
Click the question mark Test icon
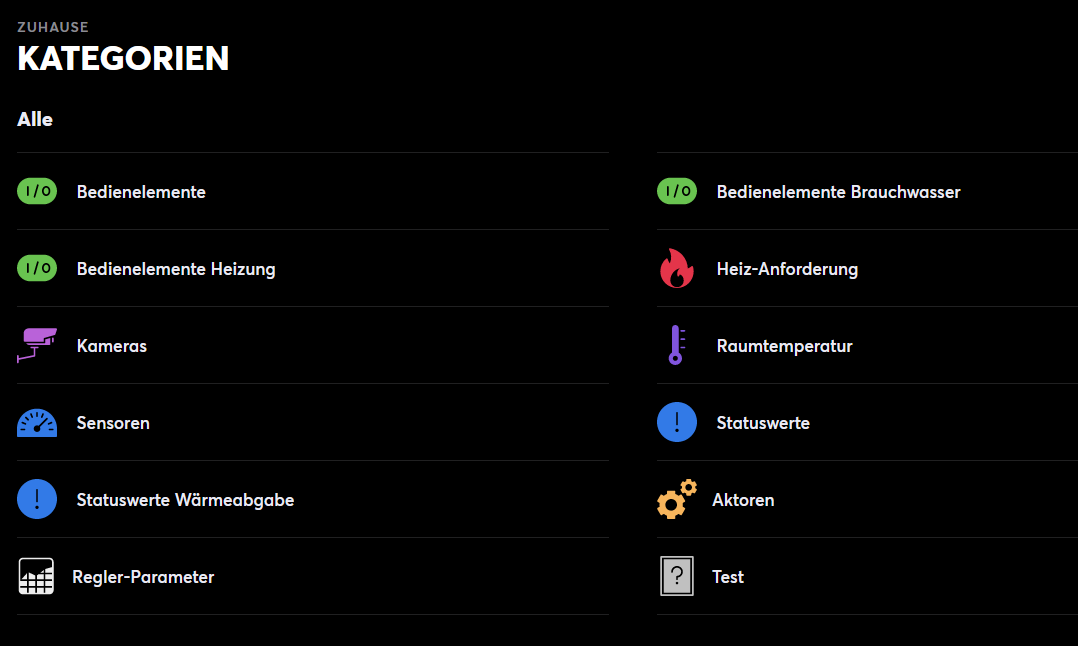677,577
